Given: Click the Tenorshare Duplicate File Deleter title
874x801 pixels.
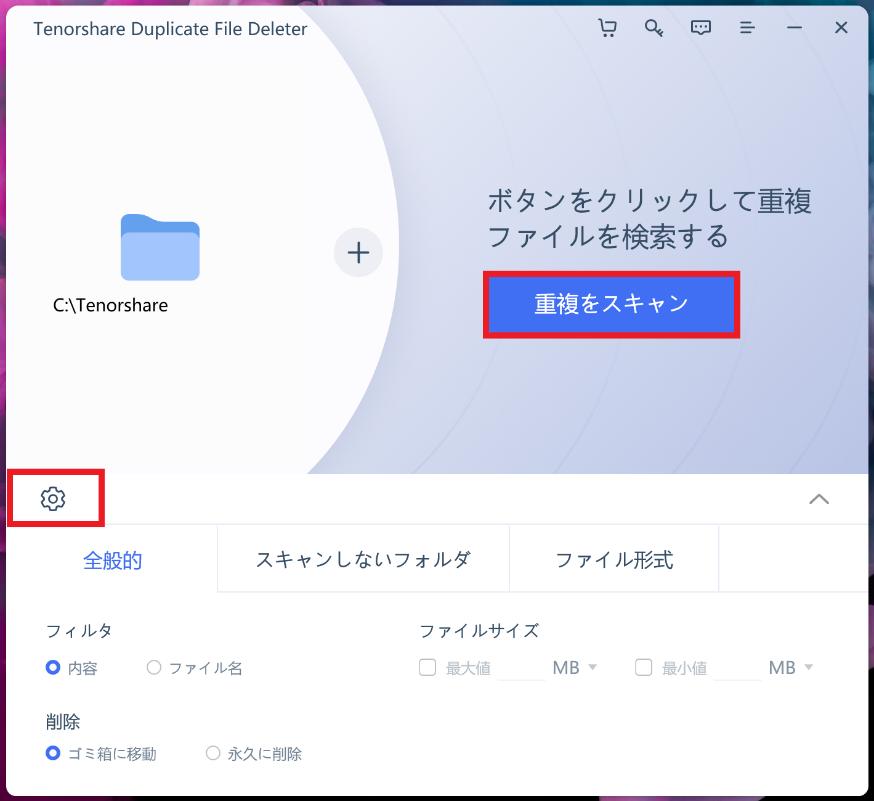Looking at the screenshot, I should coord(170,29).
